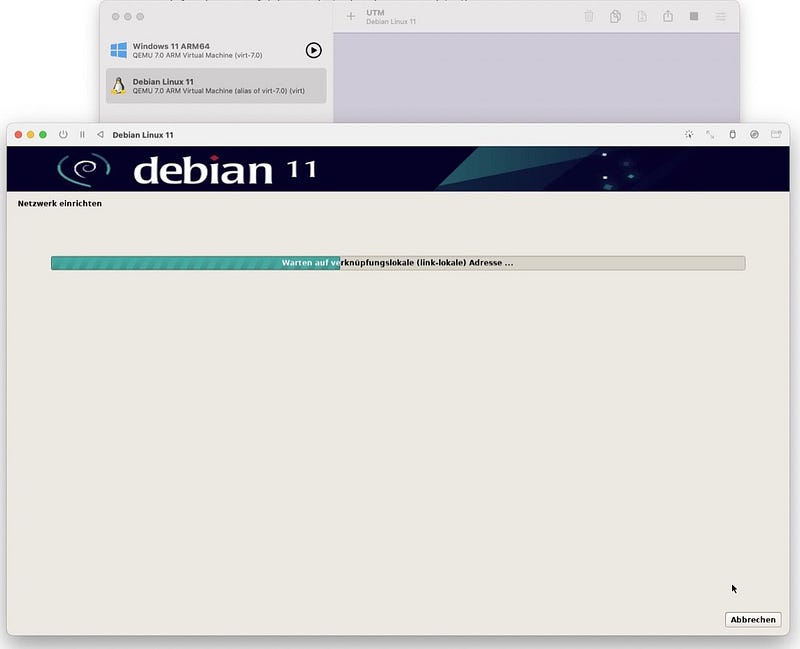800x649 pixels.
Task: Start the Windows 11 ARM64 VM with play button
Action: click(x=313, y=50)
